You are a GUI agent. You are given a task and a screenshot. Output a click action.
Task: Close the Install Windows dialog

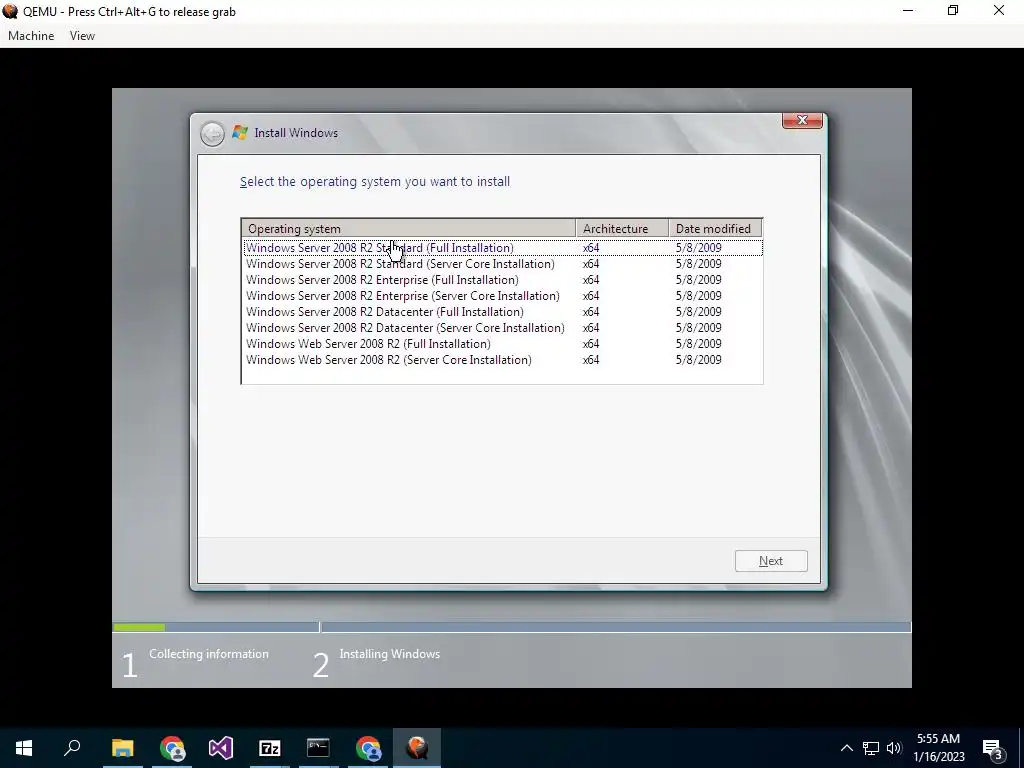[x=802, y=121]
